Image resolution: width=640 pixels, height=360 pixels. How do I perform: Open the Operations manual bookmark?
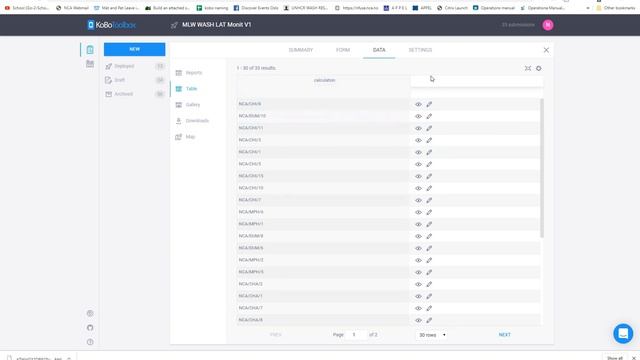(494, 8)
